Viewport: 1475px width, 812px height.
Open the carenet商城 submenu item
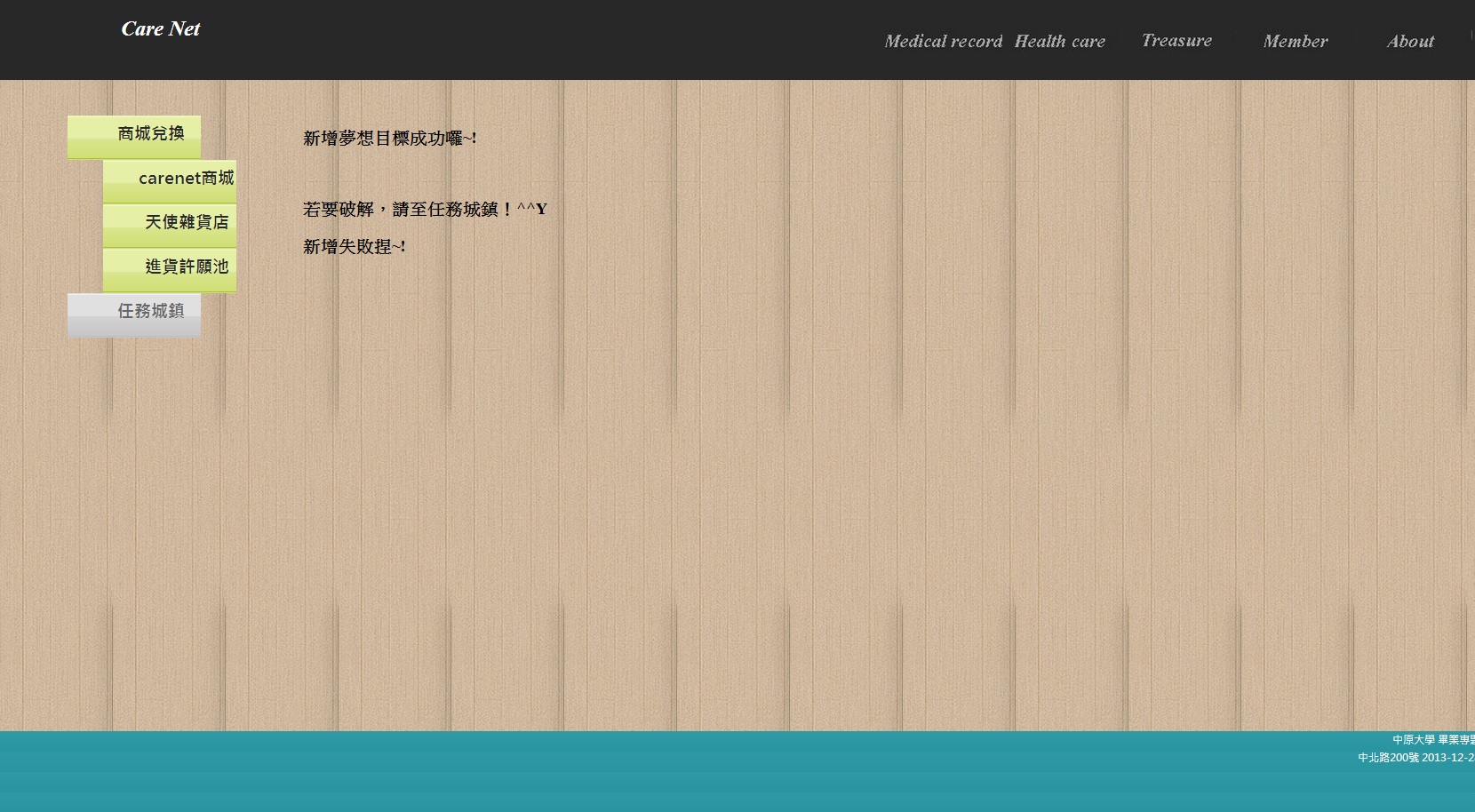[170, 180]
